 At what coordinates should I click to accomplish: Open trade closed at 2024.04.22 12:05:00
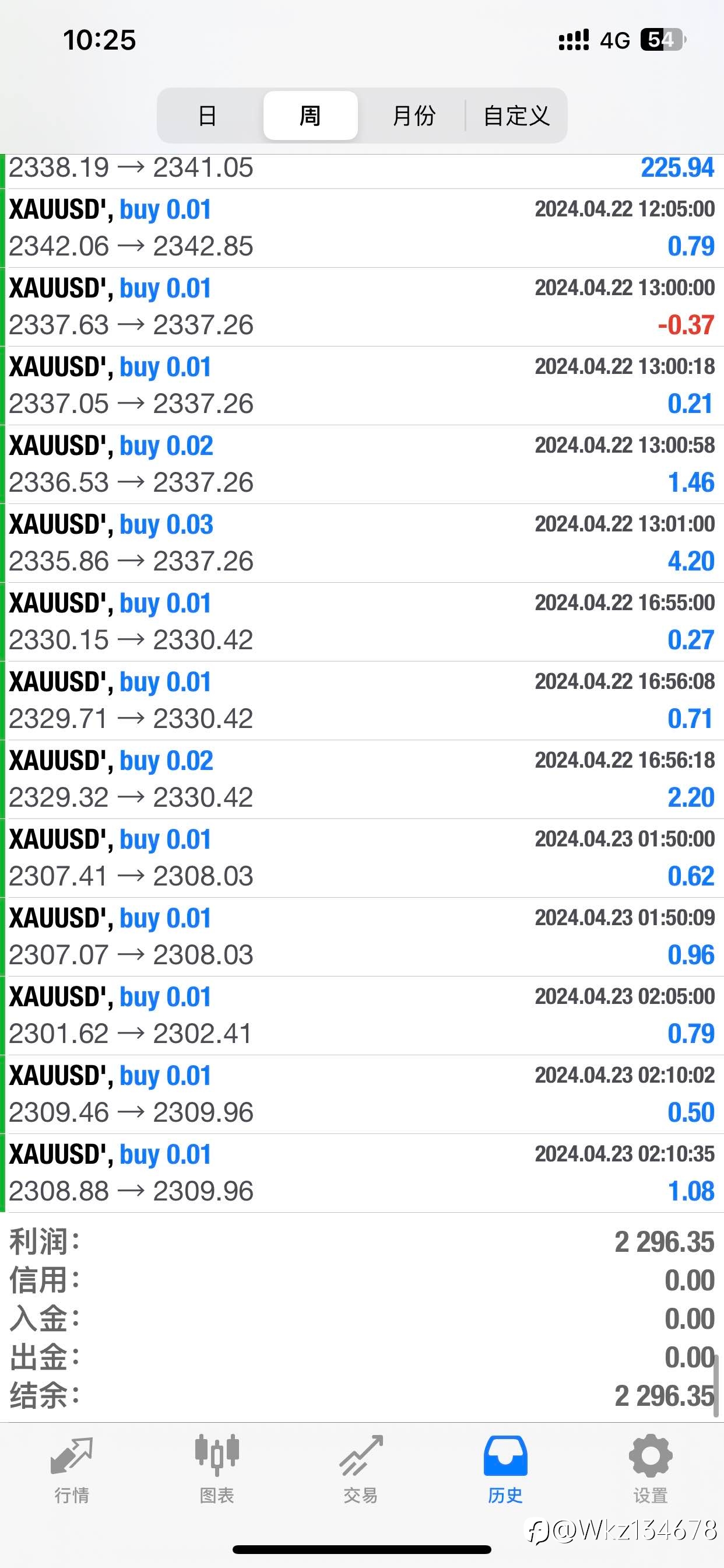click(x=362, y=228)
